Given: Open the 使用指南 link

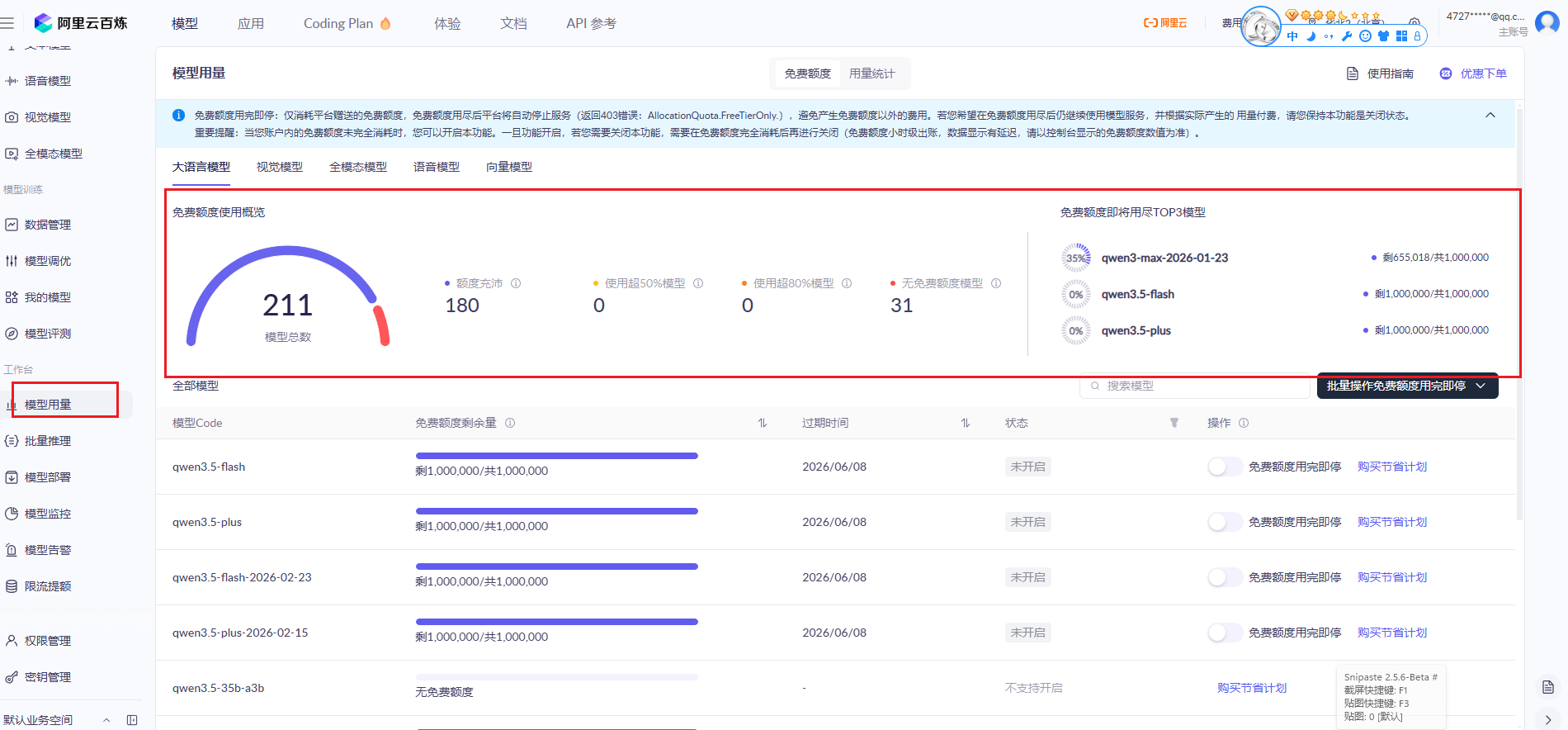Looking at the screenshot, I should pyautogui.click(x=1380, y=73).
